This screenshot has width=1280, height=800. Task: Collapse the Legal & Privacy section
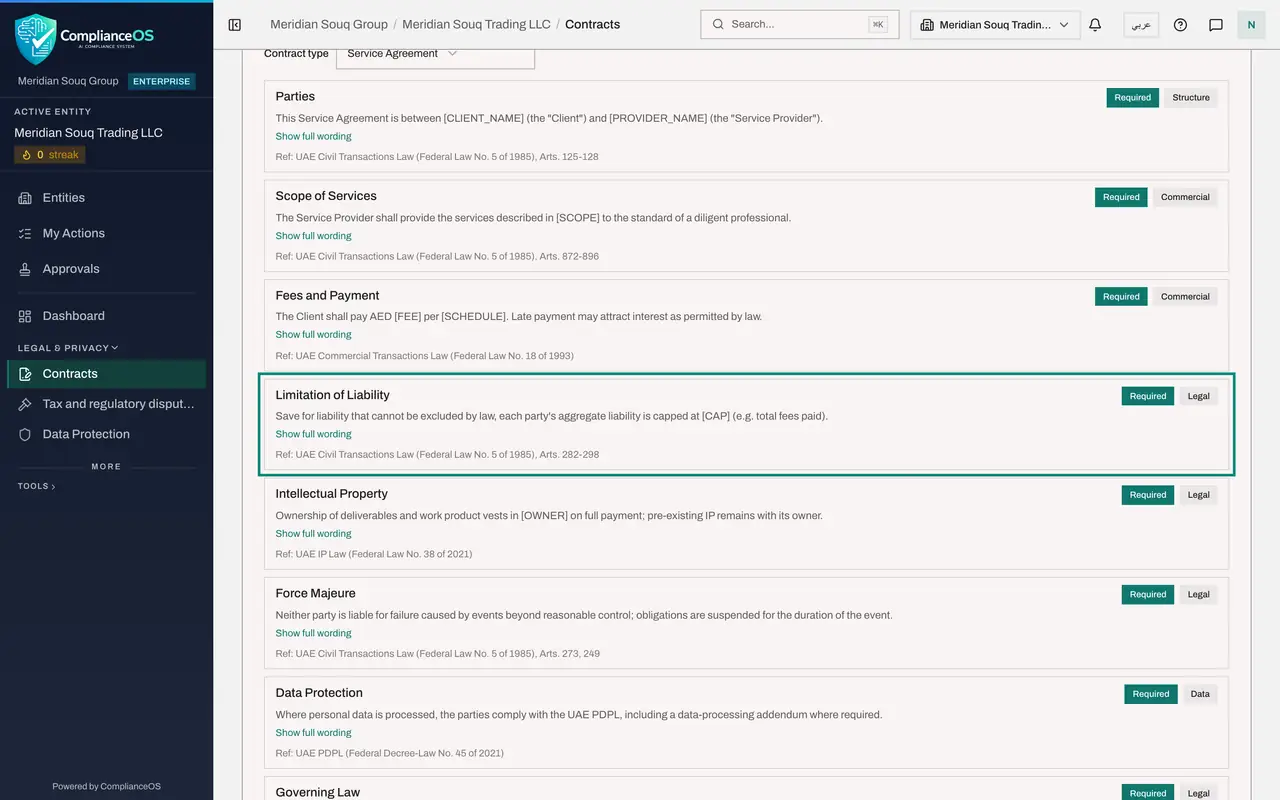68,348
